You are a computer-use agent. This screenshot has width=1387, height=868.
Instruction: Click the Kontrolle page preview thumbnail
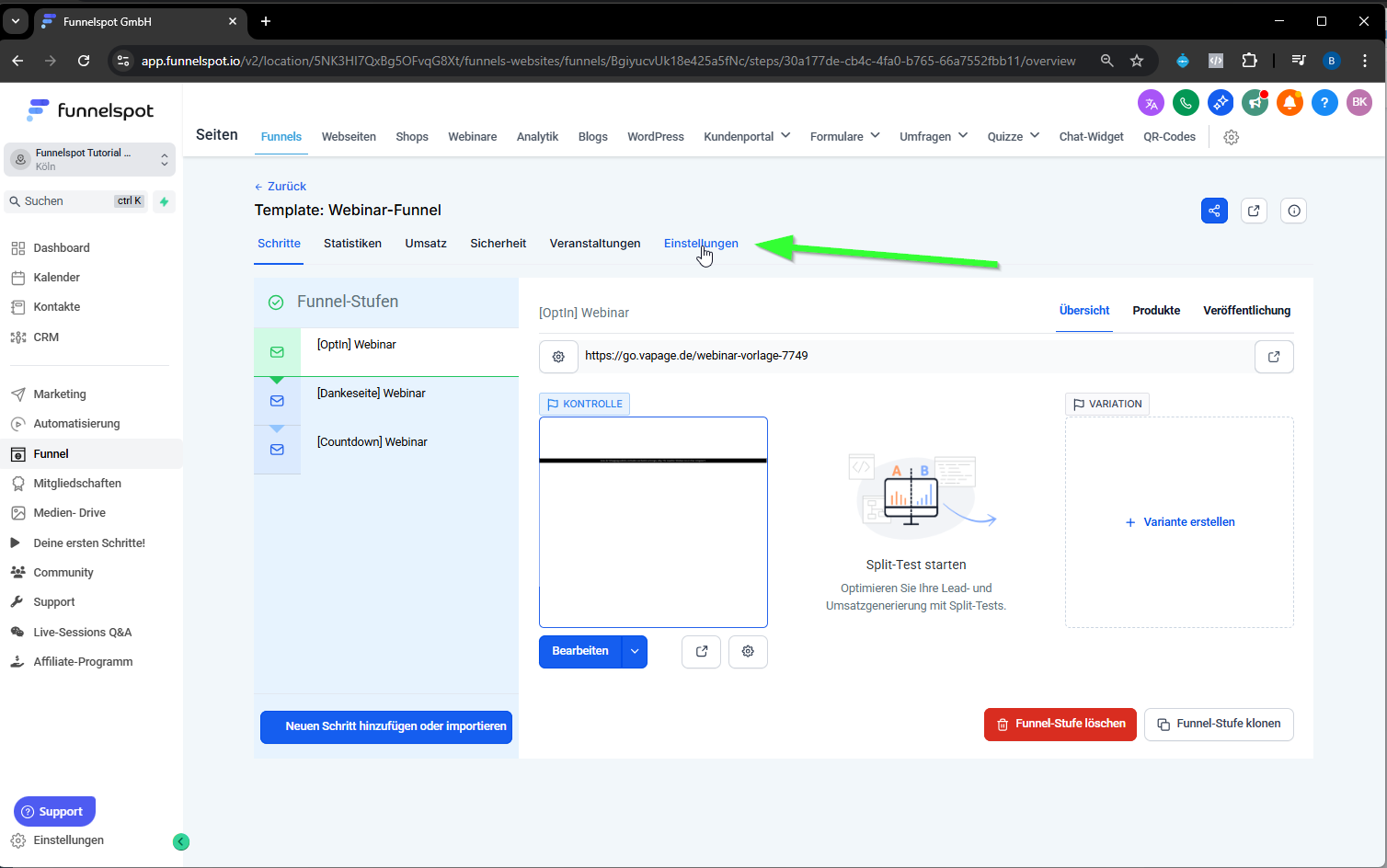(653, 522)
